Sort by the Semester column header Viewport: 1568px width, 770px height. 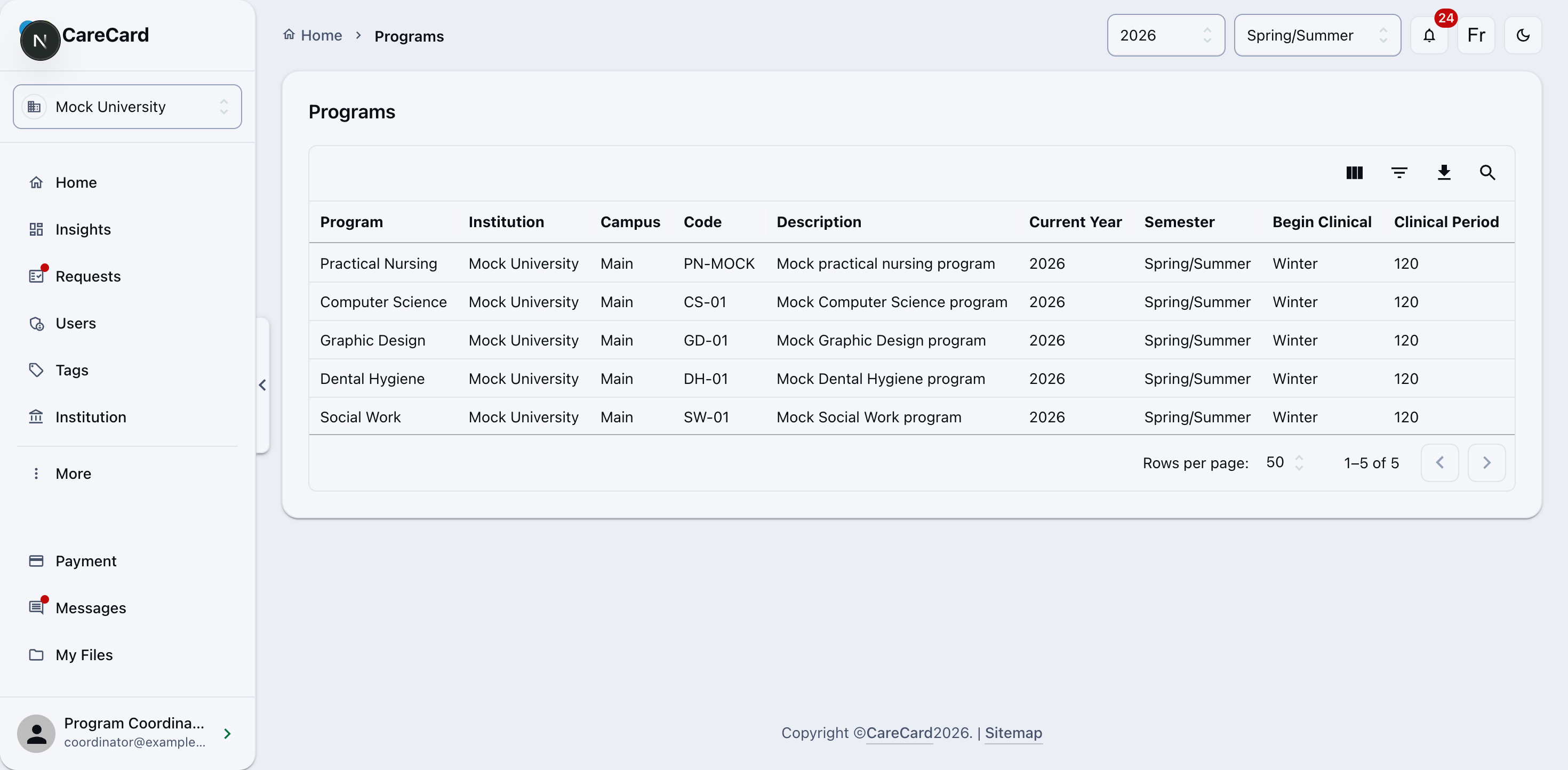(x=1179, y=222)
